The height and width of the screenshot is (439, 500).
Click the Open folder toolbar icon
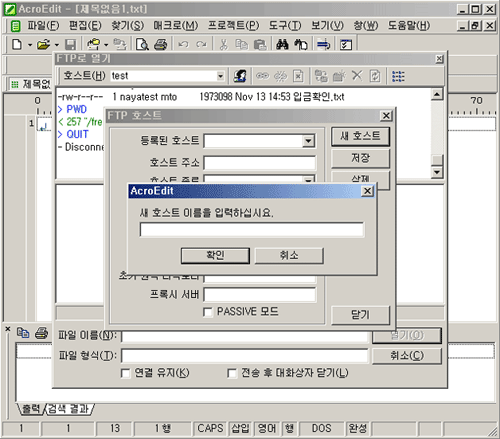point(43,44)
